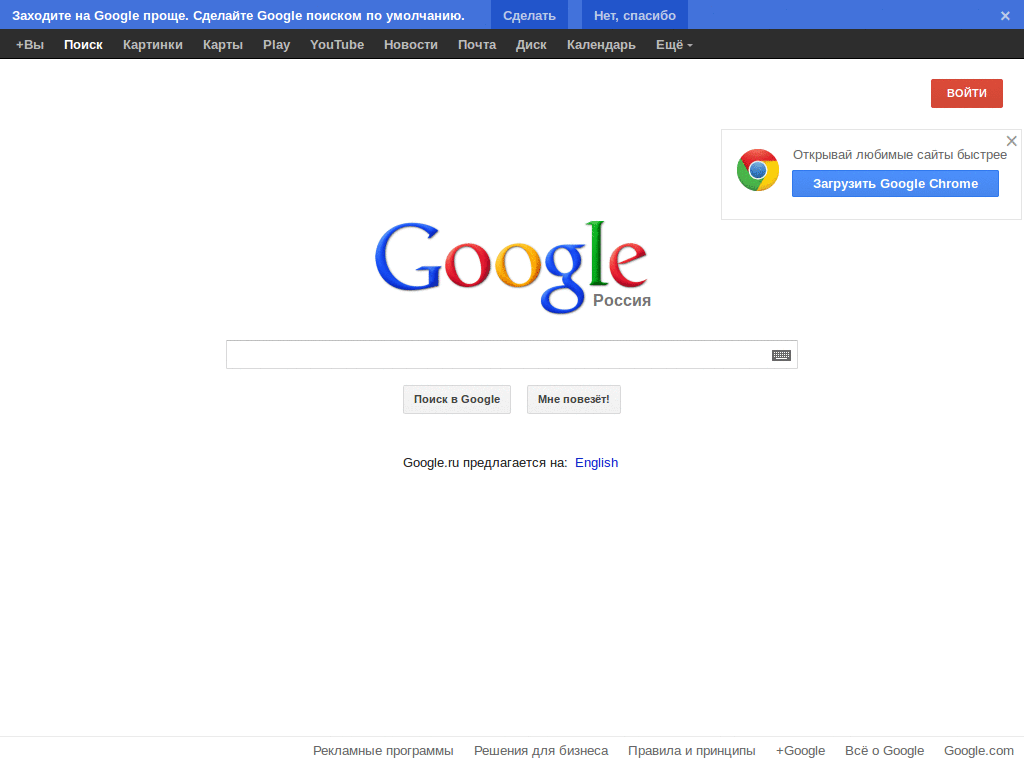Click Загрузить Google Chrome button

tap(895, 184)
